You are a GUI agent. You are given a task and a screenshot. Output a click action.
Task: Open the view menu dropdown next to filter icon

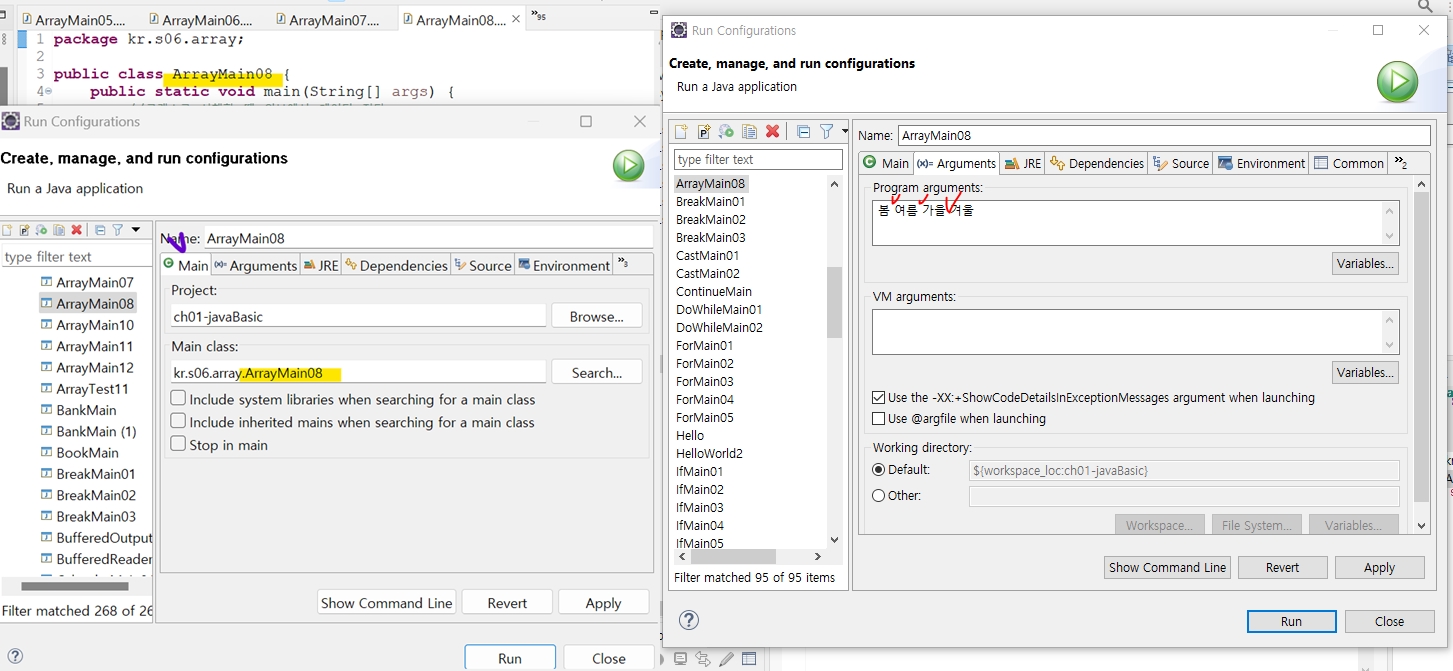pos(843,131)
